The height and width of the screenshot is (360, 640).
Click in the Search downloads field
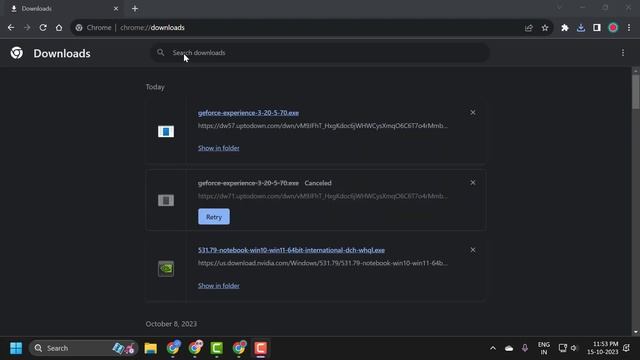(320, 53)
